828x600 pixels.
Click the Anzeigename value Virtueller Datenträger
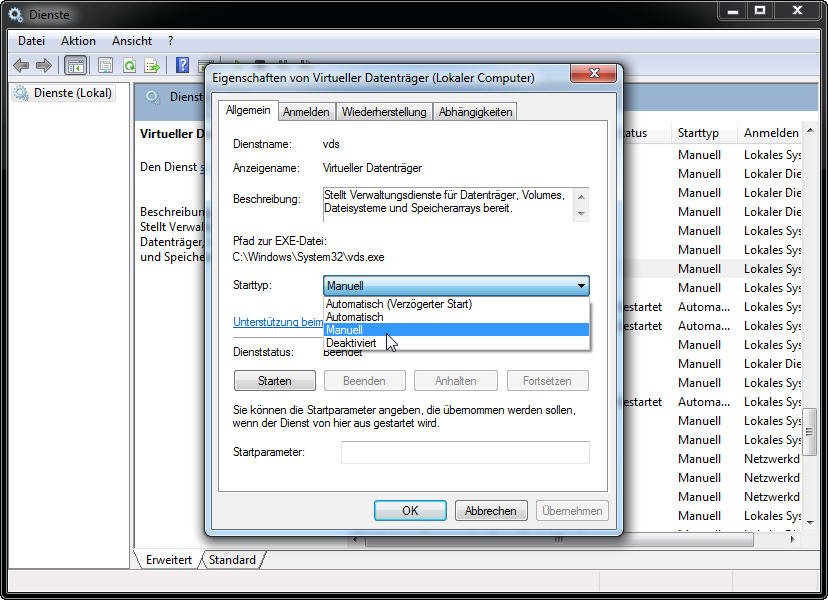pyautogui.click(x=372, y=168)
